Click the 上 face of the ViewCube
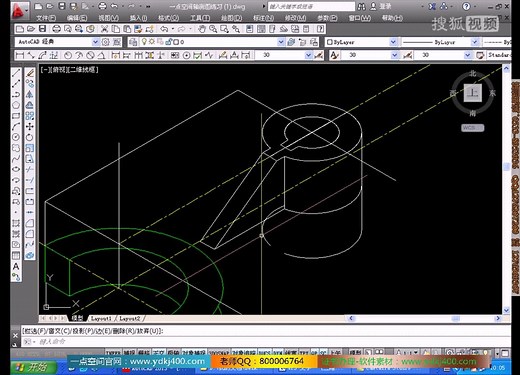Screen dimensions: 520x375 click(x=473, y=93)
